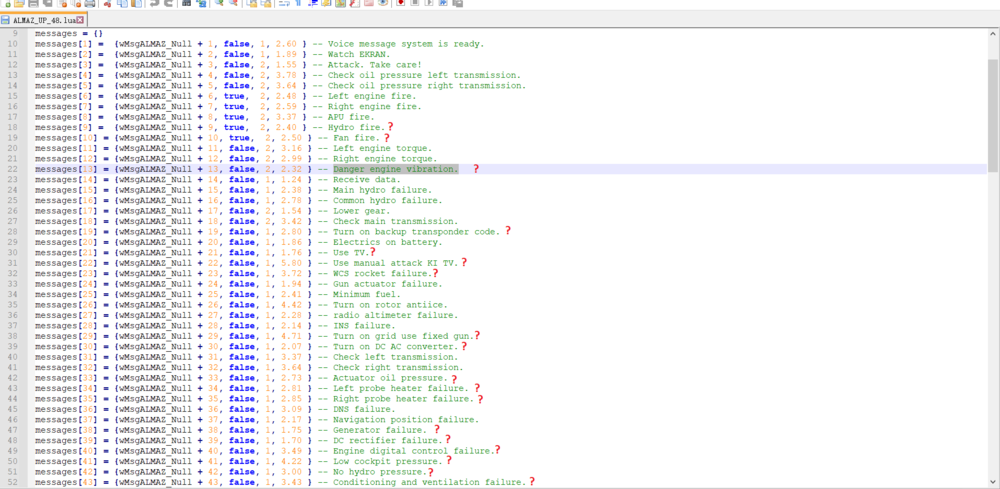Click the 'Gun actuator failure.' comment

click(x=387, y=284)
